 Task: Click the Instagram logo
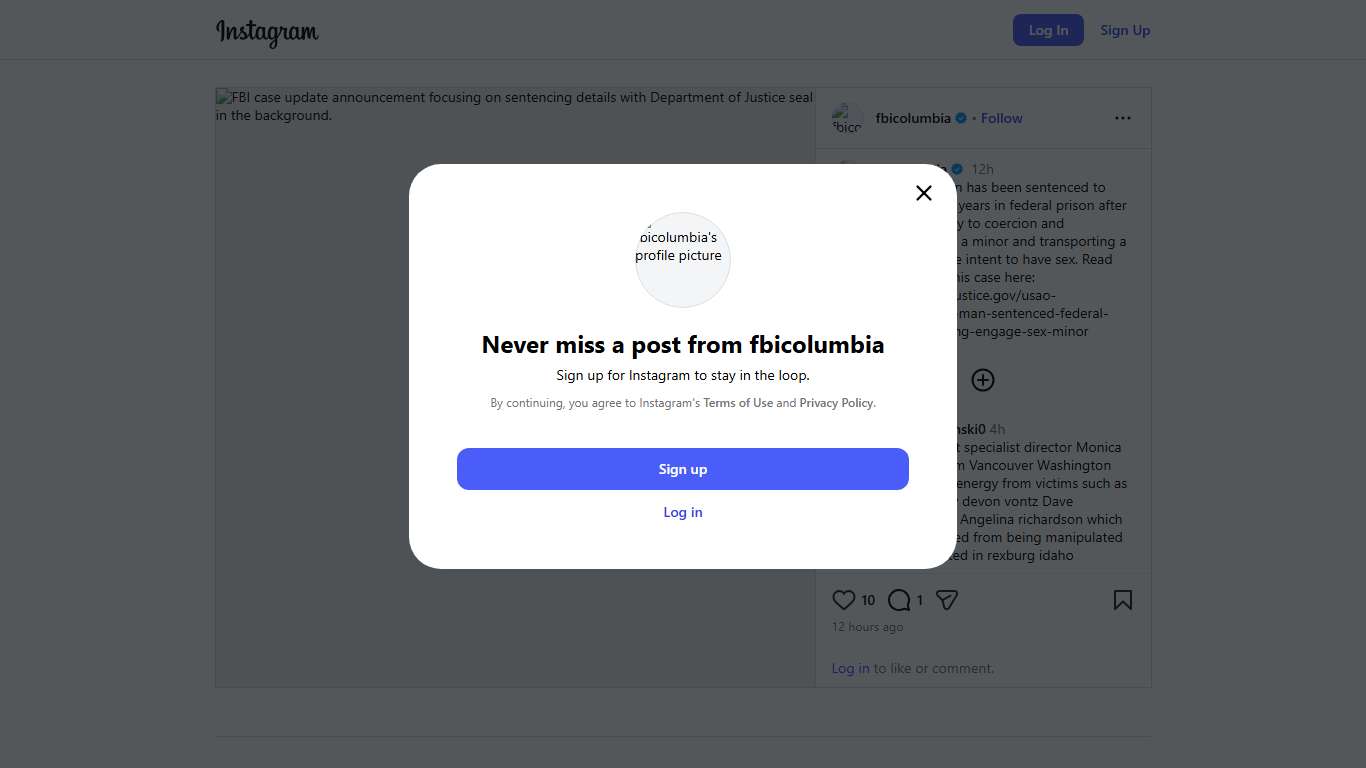click(267, 31)
